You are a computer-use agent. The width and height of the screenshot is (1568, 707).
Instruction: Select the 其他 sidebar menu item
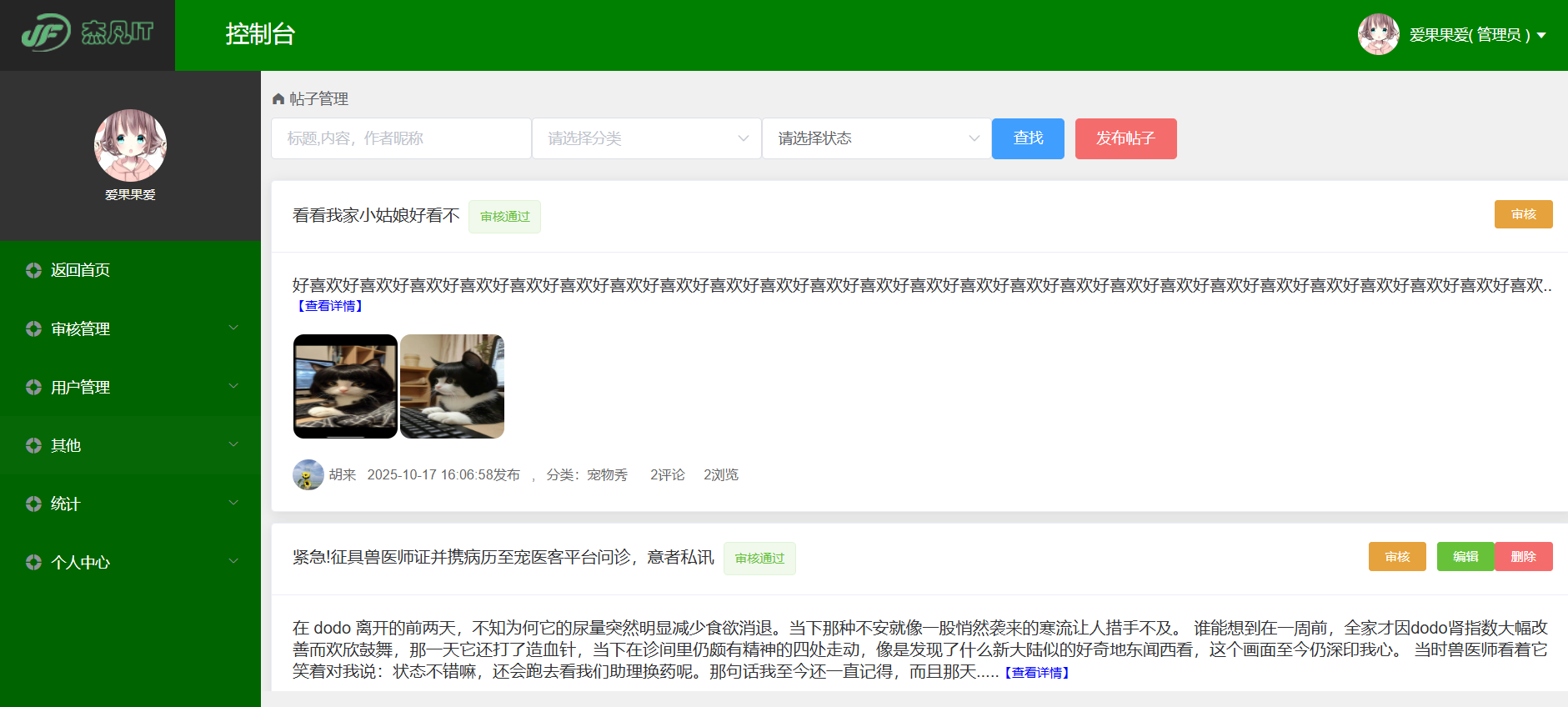point(130,445)
